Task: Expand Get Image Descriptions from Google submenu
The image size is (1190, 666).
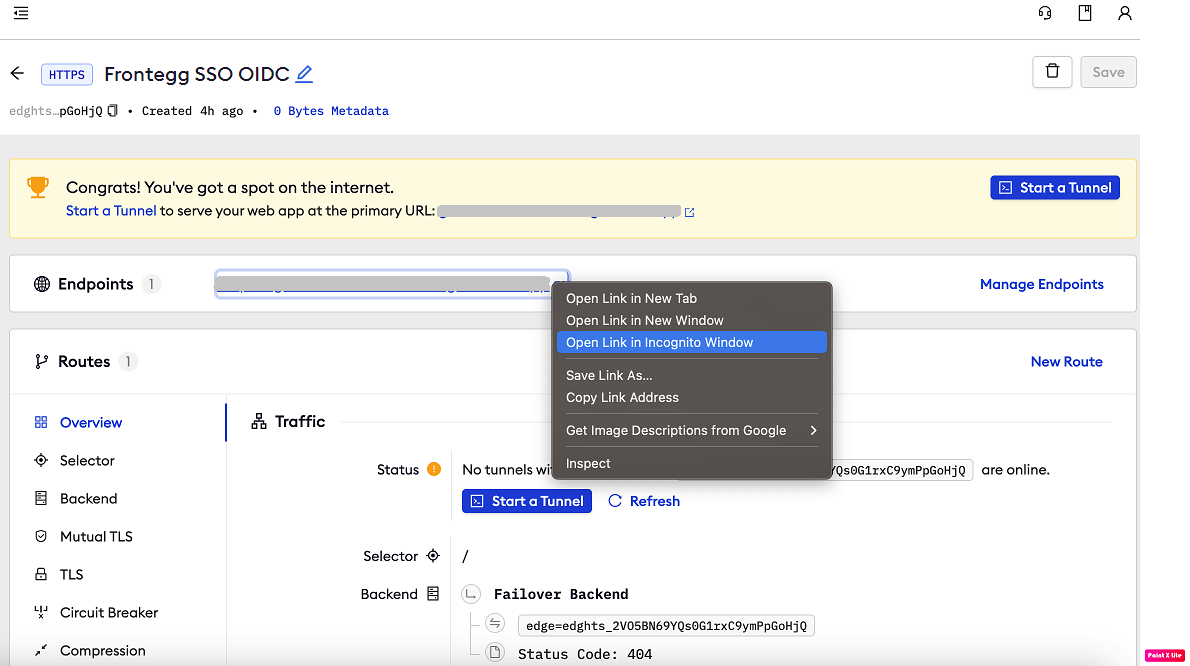Action: pos(691,430)
